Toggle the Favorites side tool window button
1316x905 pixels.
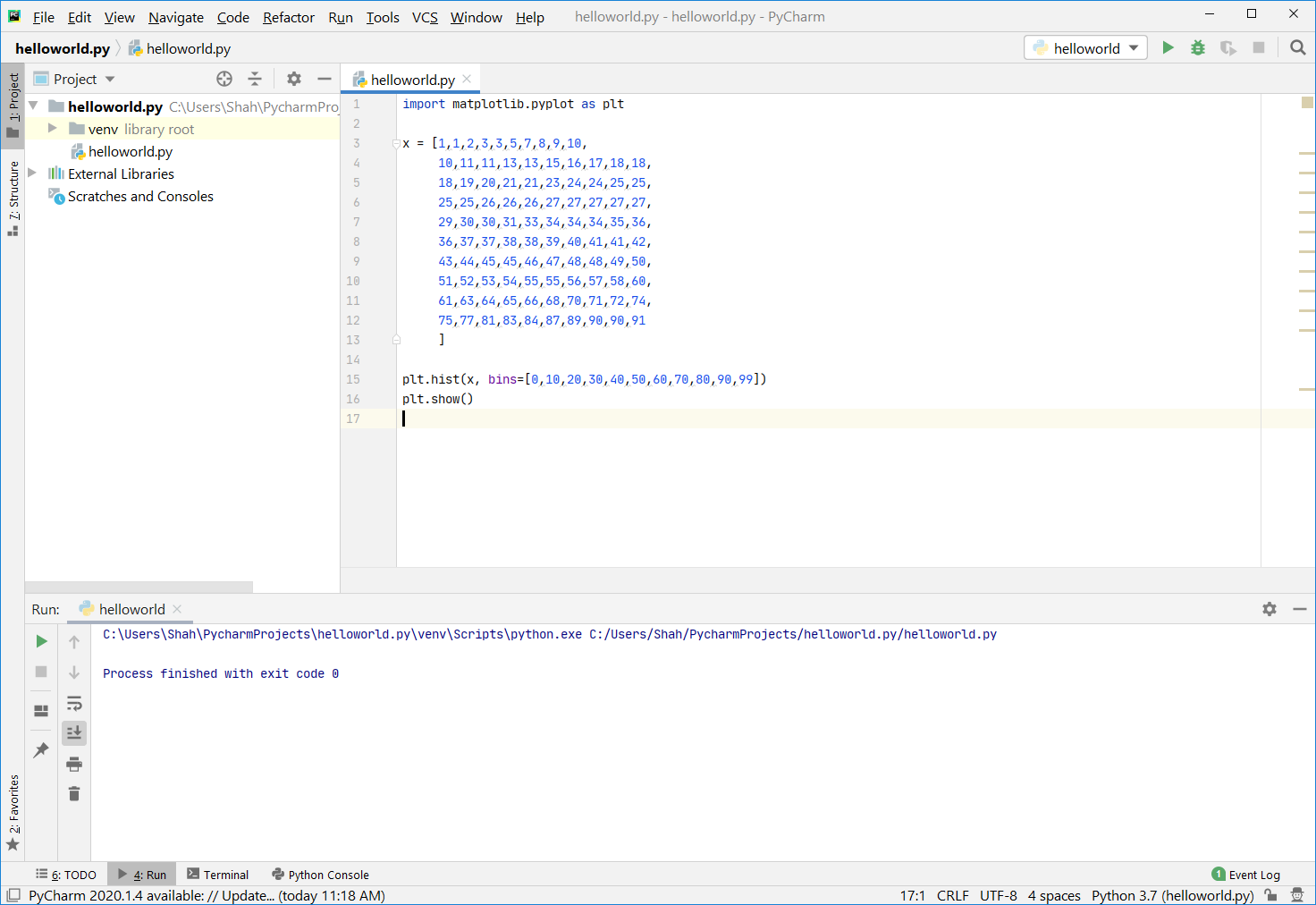point(13,813)
